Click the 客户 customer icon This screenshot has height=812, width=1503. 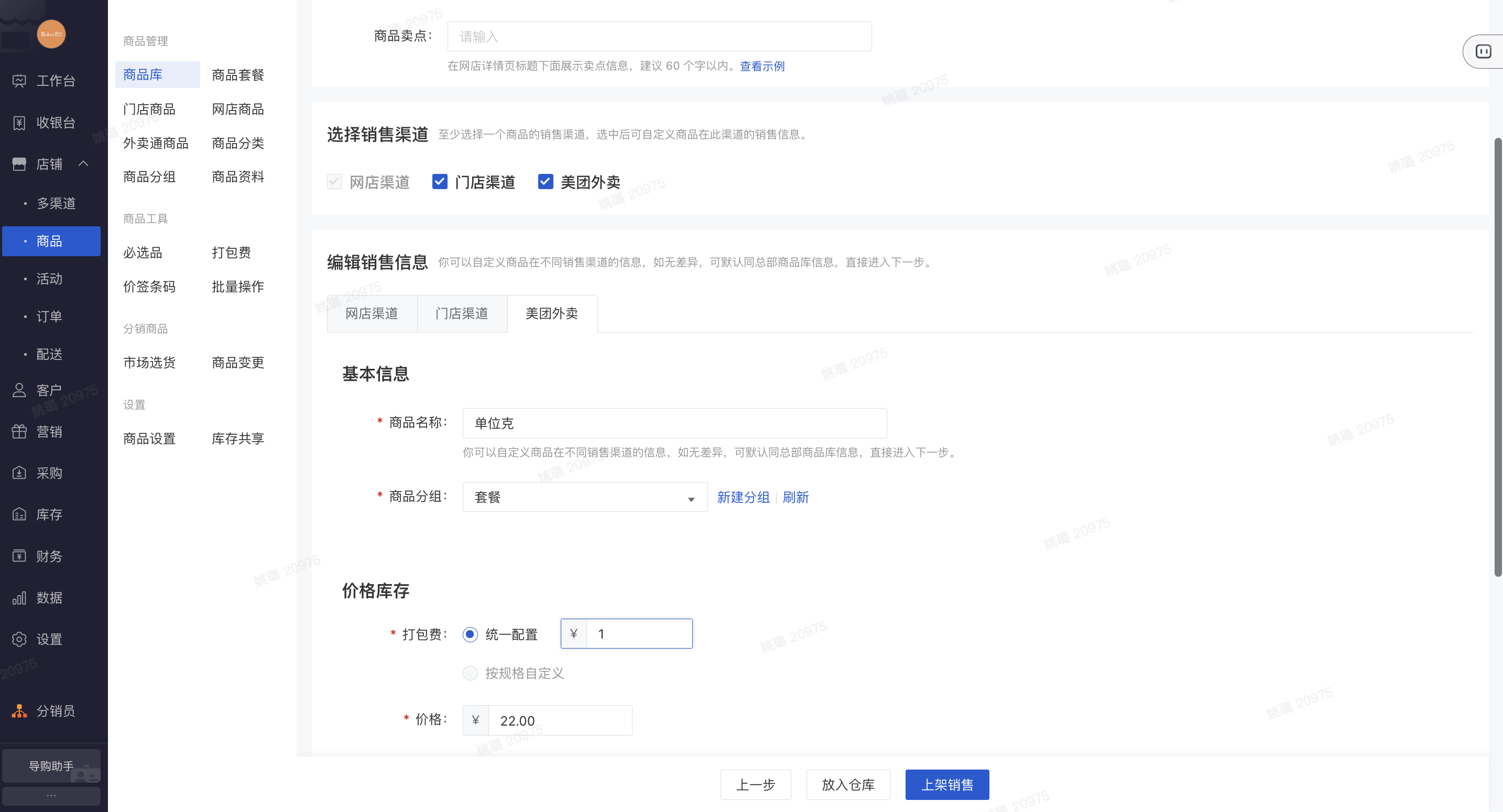pyautogui.click(x=19, y=390)
